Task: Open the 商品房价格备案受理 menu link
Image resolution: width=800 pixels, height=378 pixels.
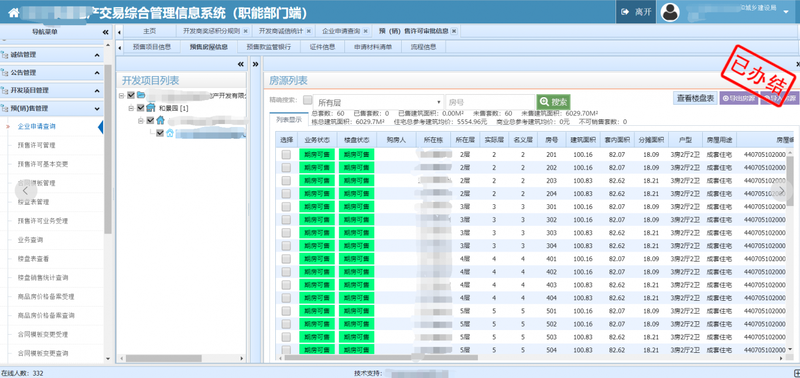Action: tap(46, 297)
